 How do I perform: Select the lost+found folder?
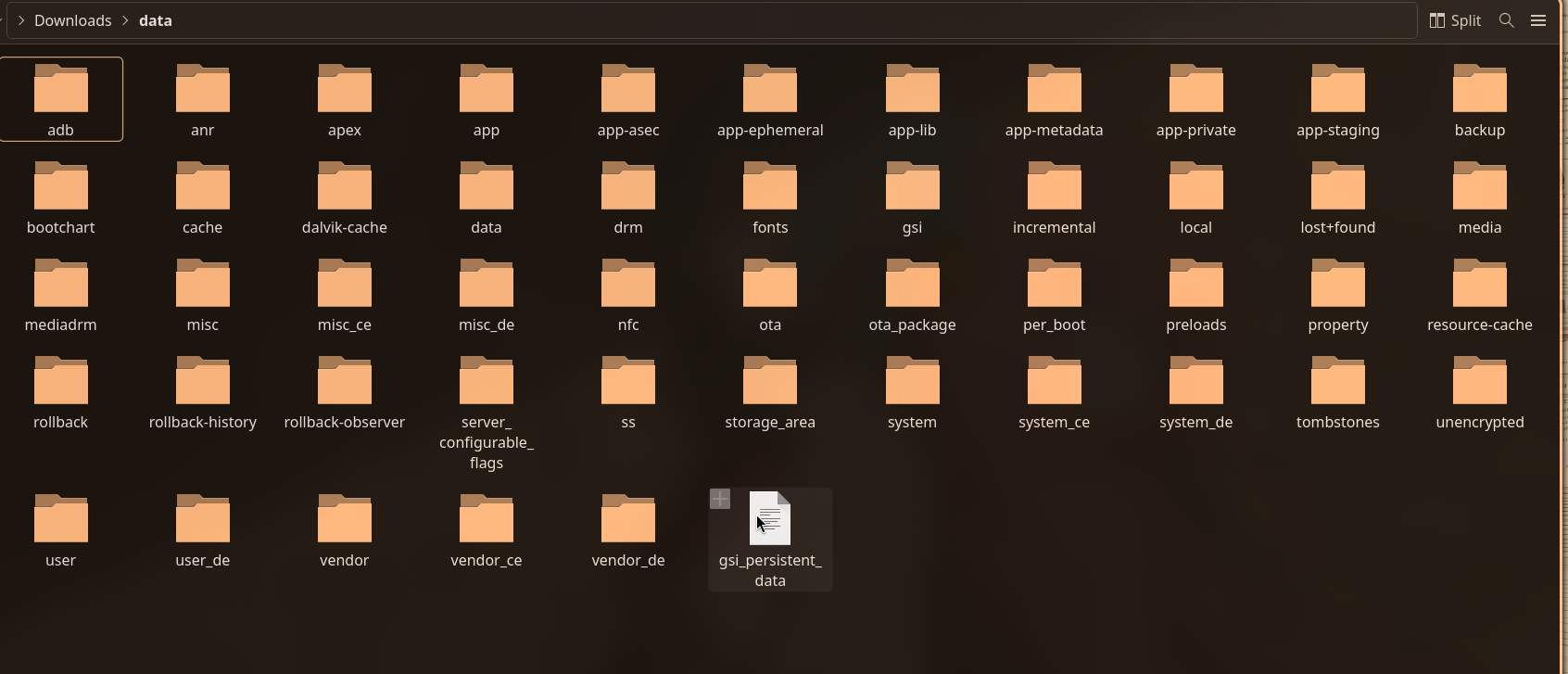[1338, 197]
